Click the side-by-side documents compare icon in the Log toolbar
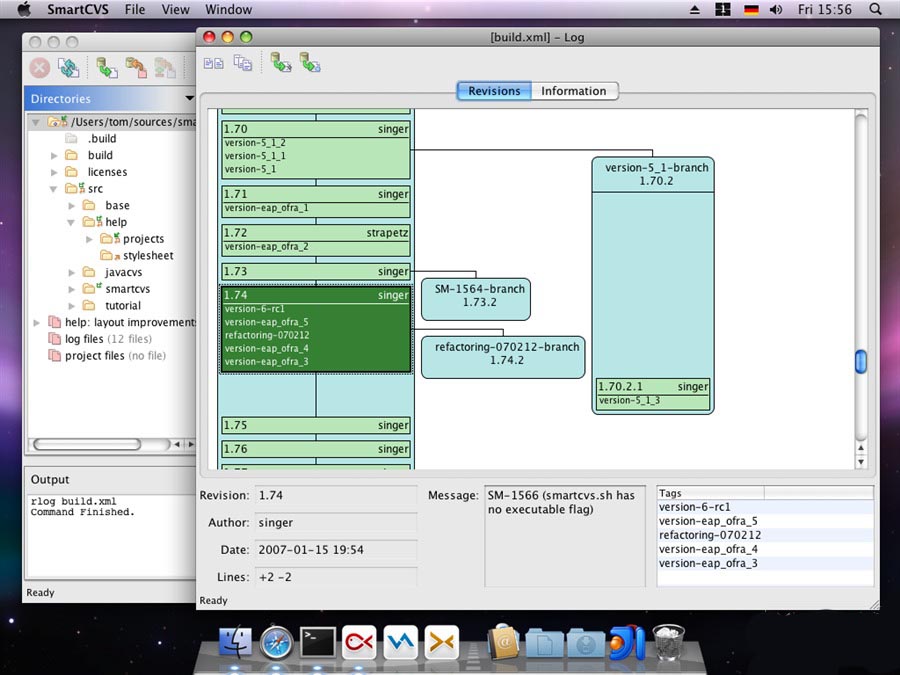The width and height of the screenshot is (900, 675). pyautogui.click(x=213, y=63)
